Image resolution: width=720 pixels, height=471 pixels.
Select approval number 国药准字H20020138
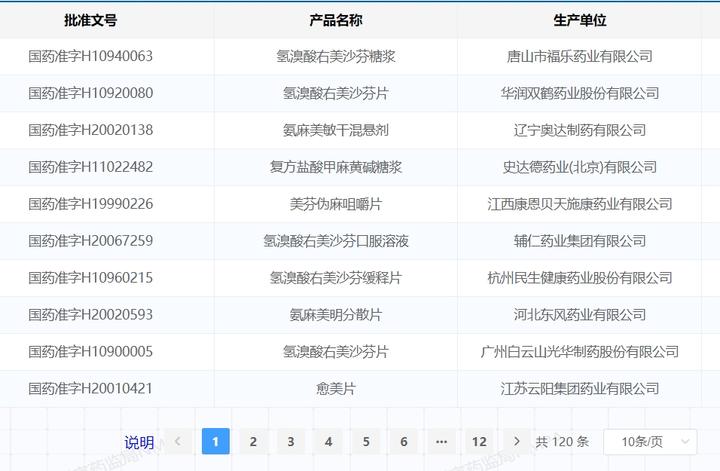(x=90, y=130)
